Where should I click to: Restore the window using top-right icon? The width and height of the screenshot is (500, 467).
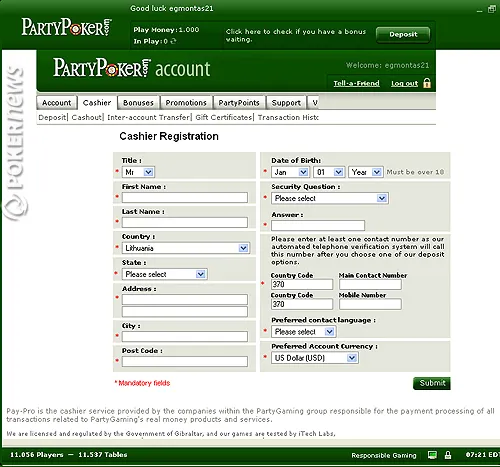click(x=492, y=9)
